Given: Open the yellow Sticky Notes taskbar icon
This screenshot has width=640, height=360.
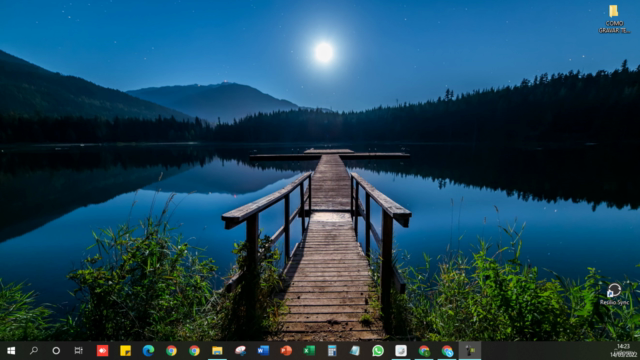Looking at the screenshot, I should tap(125, 351).
